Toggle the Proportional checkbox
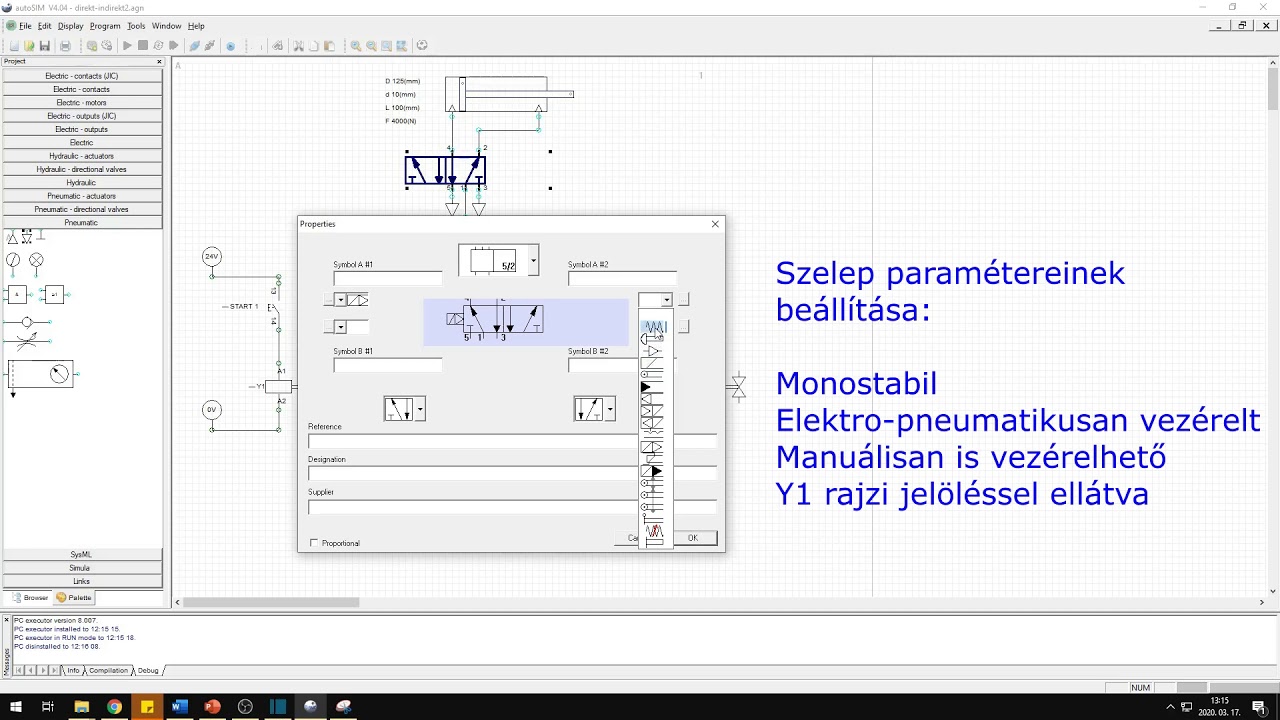1280x720 pixels. (314, 543)
